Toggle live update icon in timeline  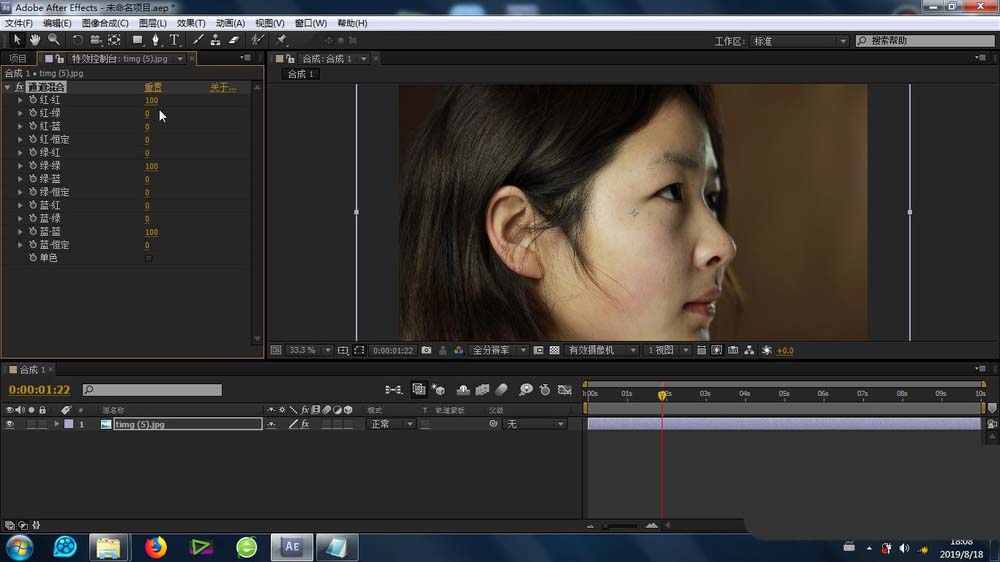[418, 390]
